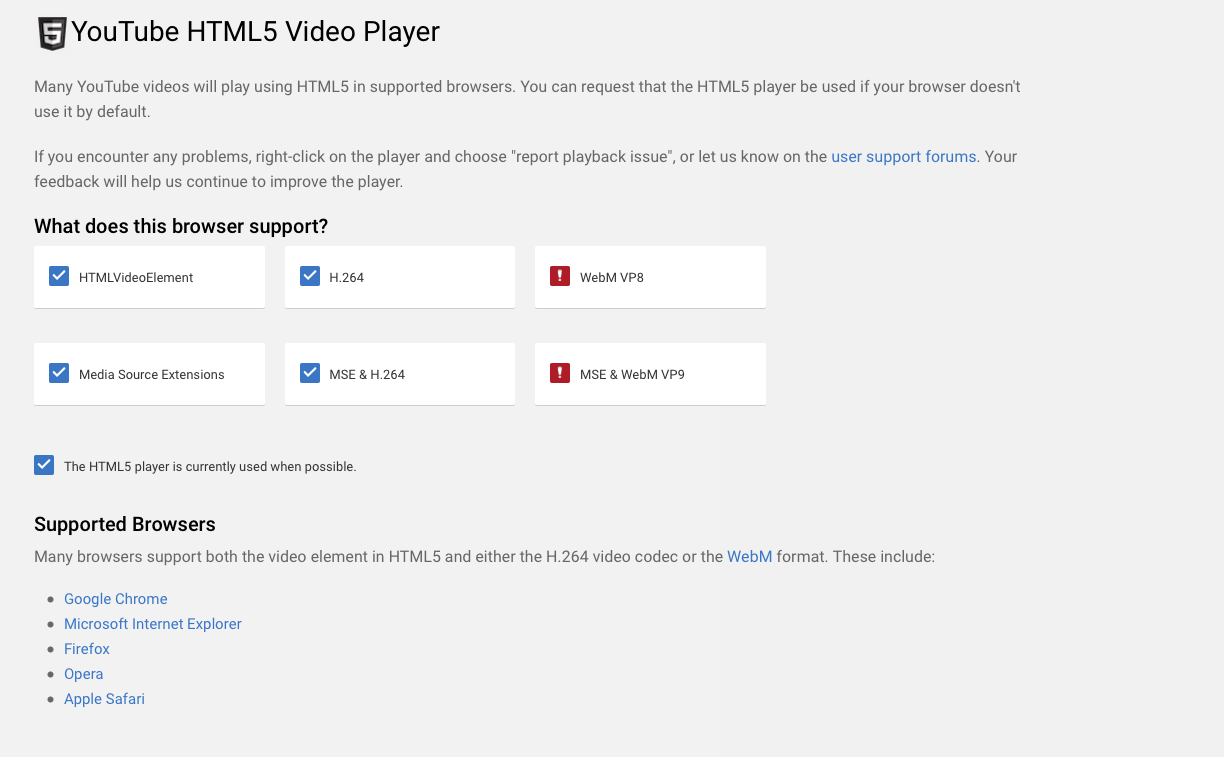Open the Firefox browser link

coord(87,649)
